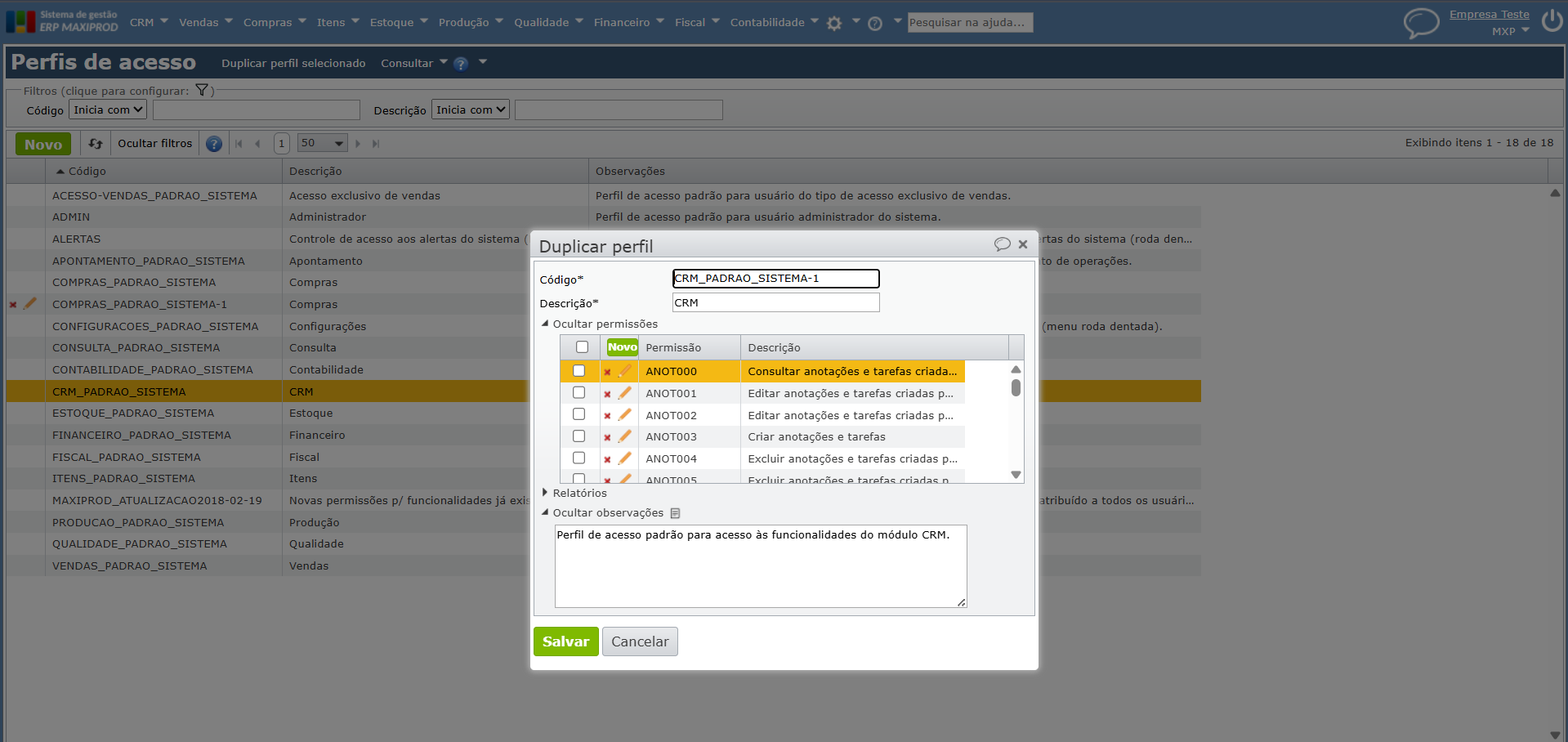1568x742 pixels.
Task: Open the help question mark in top bar
Action: point(875,23)
